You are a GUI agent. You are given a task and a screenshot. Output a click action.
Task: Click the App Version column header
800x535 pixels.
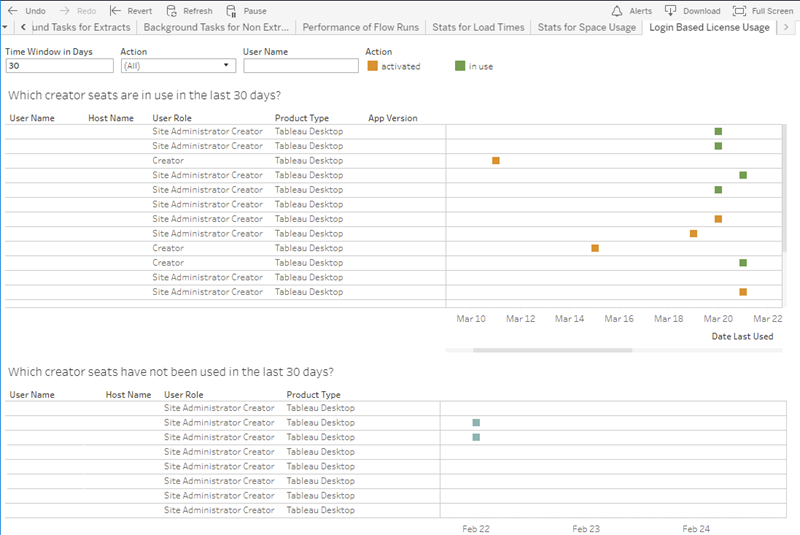click(393, 118)
